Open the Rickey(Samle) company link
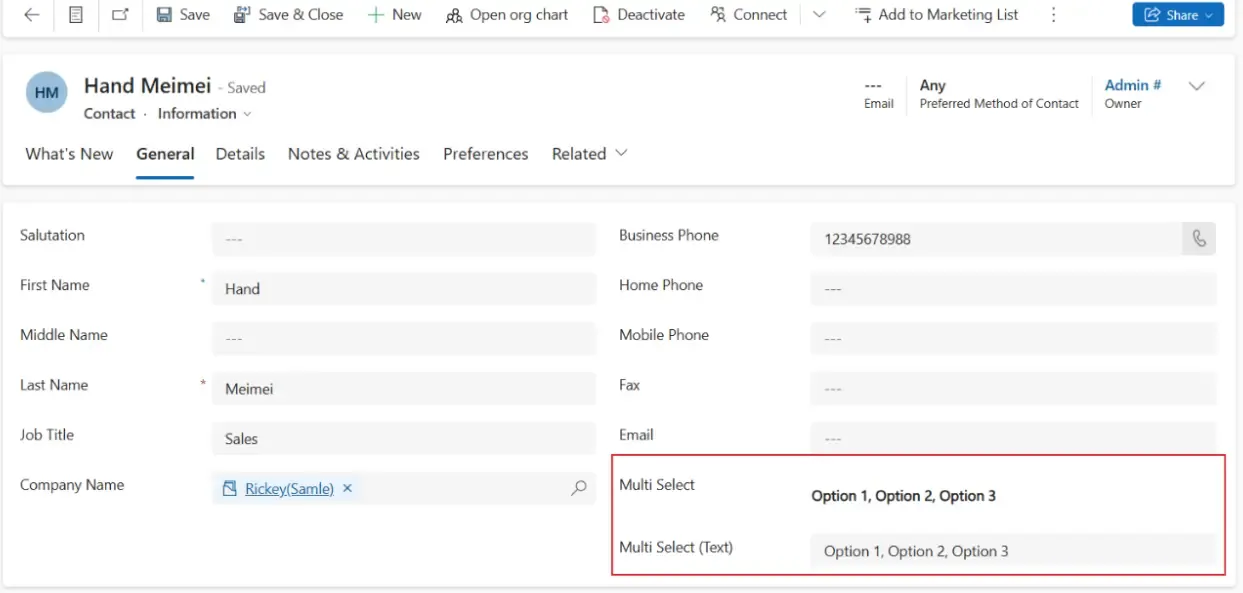The image size is (1243, 593). coord(289,489)
